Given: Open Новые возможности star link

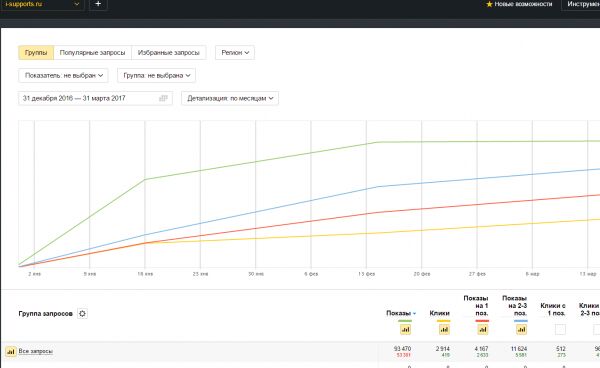Looking at the screenshot, I should point(519,4).
